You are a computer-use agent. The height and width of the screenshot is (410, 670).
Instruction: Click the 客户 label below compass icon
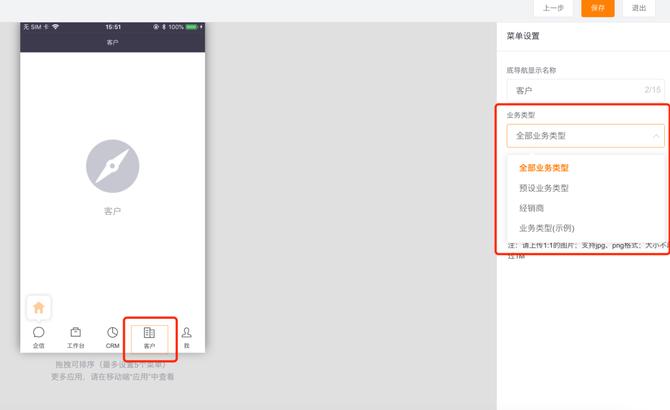[x=112, y=211]
